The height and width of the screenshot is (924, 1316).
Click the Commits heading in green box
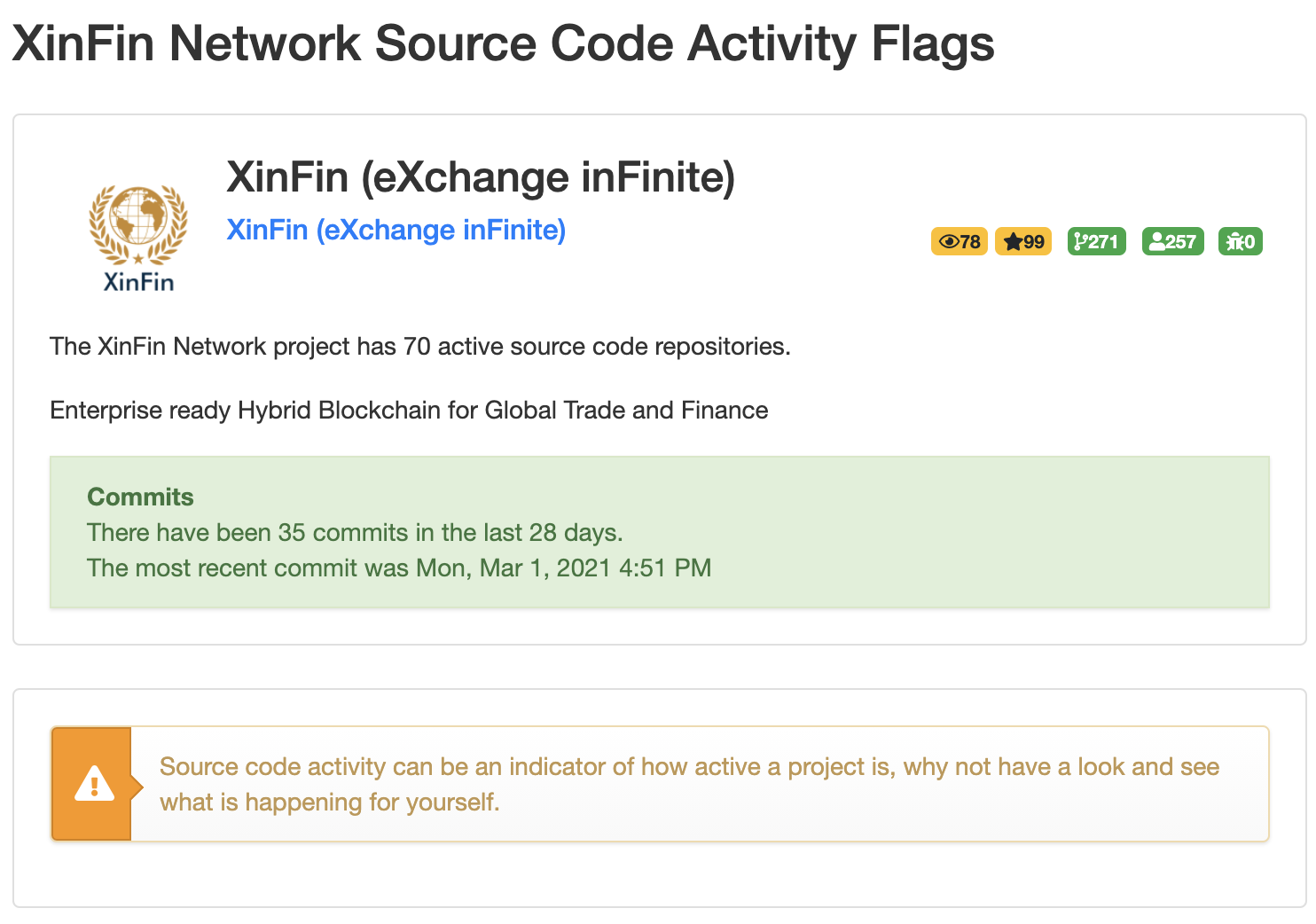coord(140,497)
